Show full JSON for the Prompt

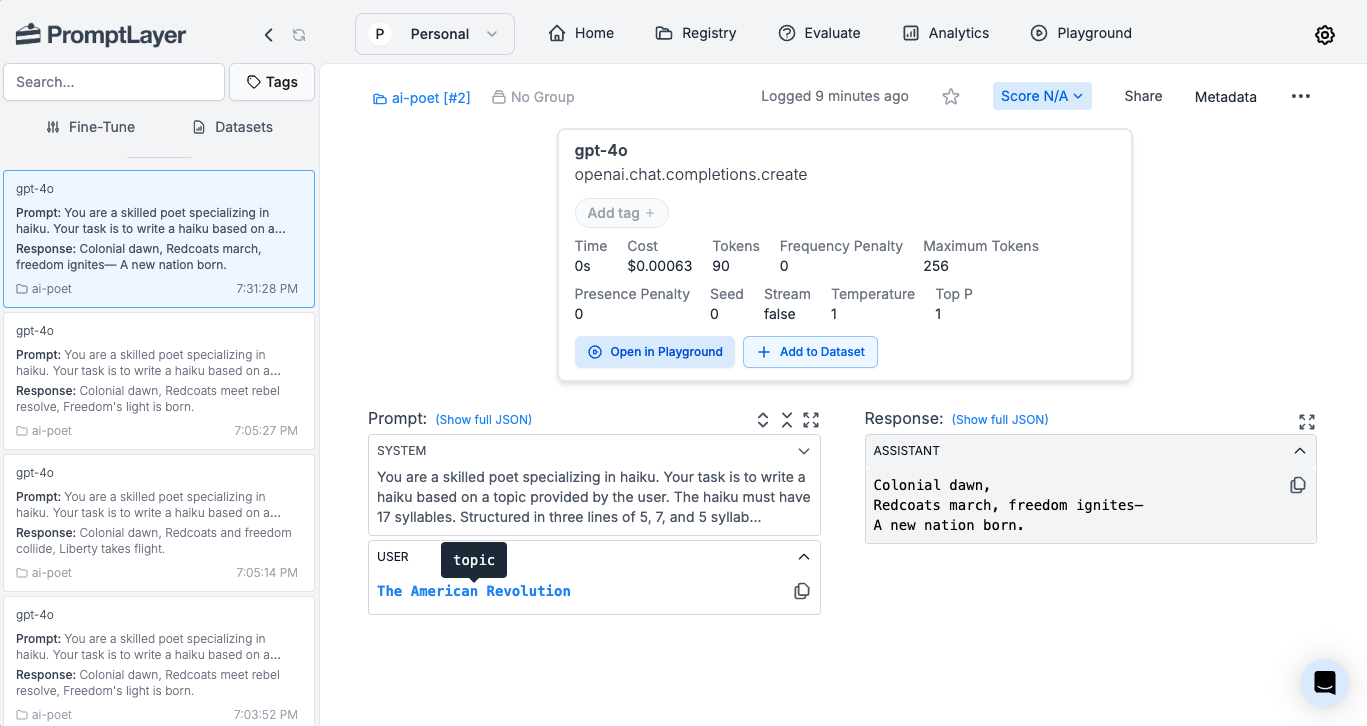point(484,420)
